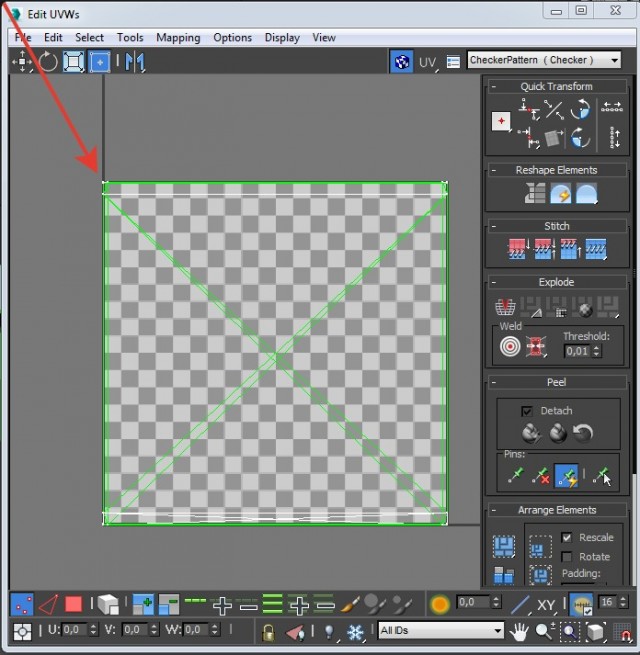This screenshot has width=640, height=655.
Task: Open the All IDs material dropdown
Action: tap(441, 630)
